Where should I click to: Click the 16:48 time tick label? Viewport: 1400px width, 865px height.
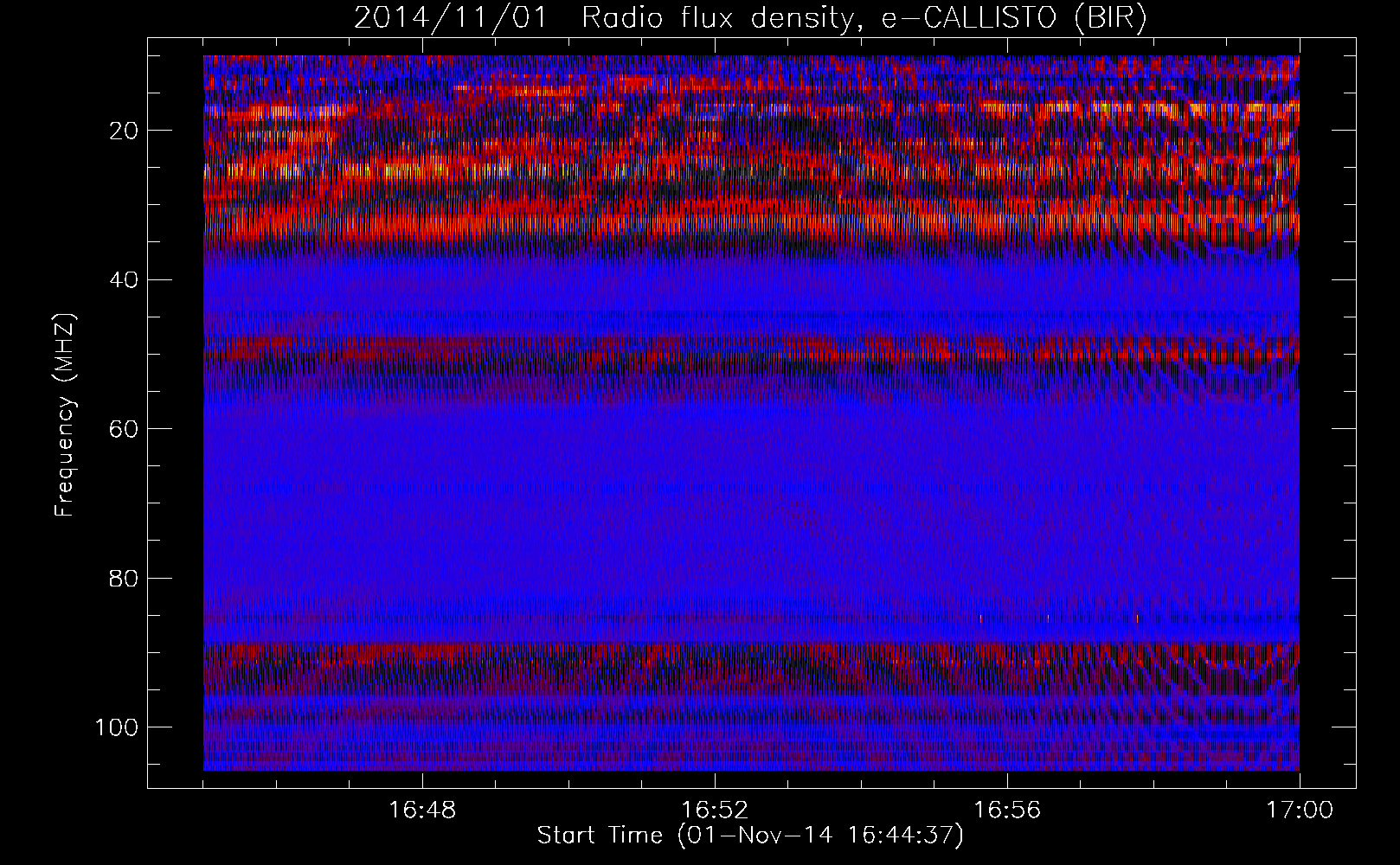tap(422, 811)
